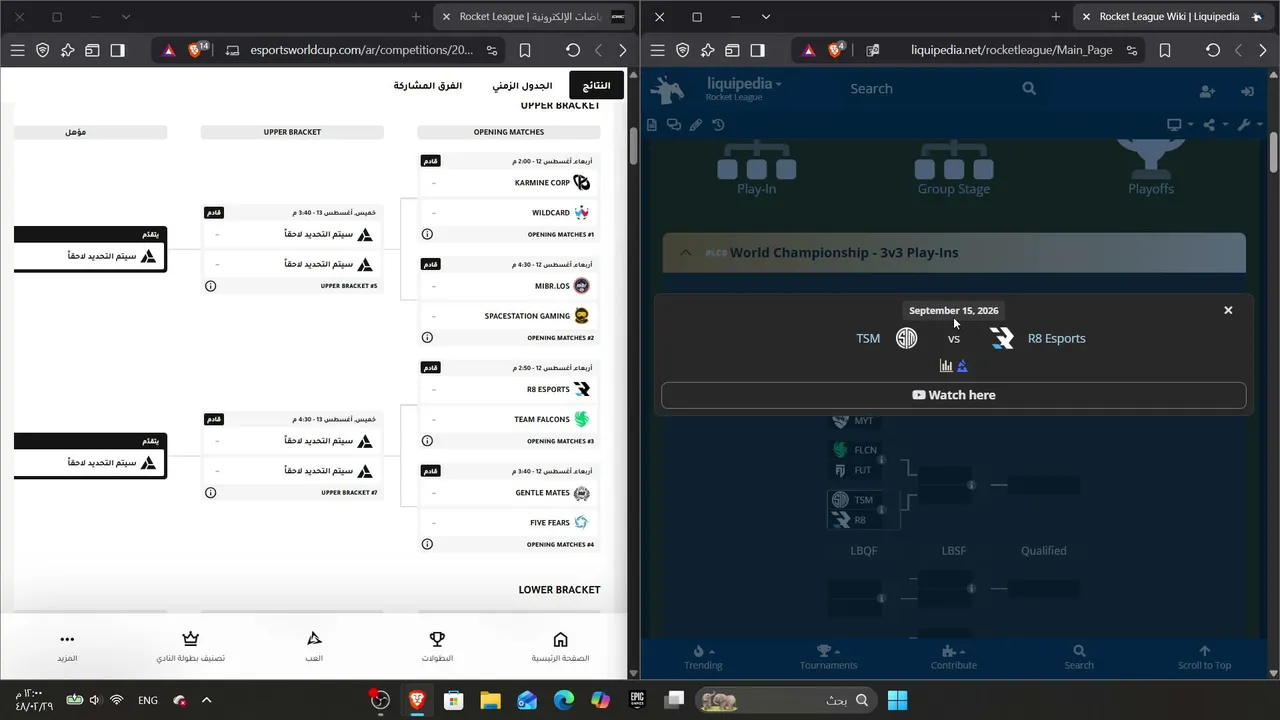The image size is (1280, 720).
Task: Open Epic Games Launcher from the taskbar
Action: [x=637, y=700]
